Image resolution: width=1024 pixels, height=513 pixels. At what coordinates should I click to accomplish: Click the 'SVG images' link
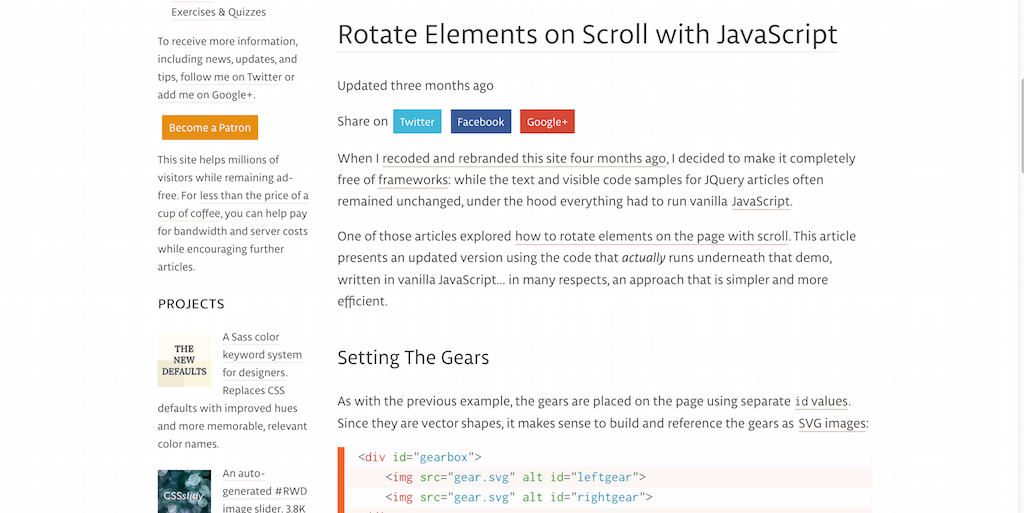(833, 424)
